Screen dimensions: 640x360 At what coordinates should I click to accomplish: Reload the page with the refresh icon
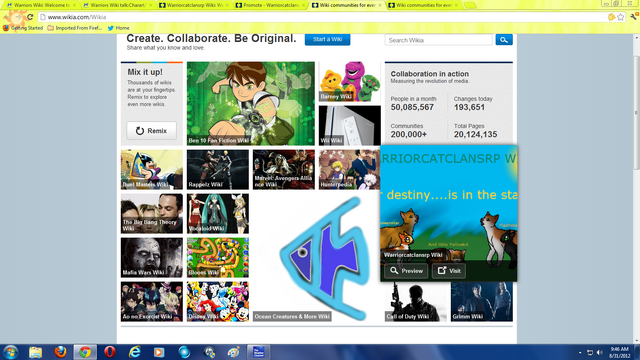tap(30, 17)
